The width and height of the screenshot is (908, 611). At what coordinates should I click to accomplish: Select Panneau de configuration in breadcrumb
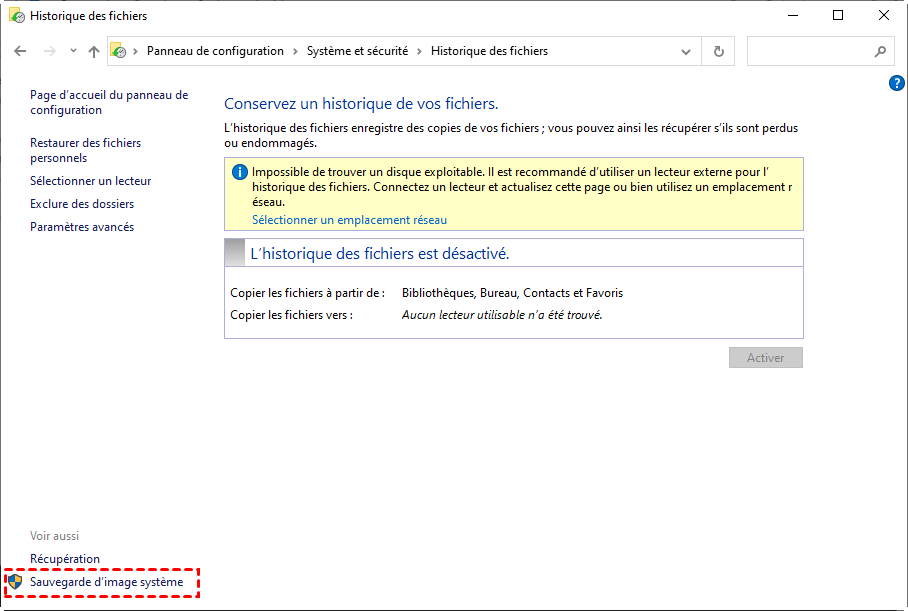(x=215, y=51)
